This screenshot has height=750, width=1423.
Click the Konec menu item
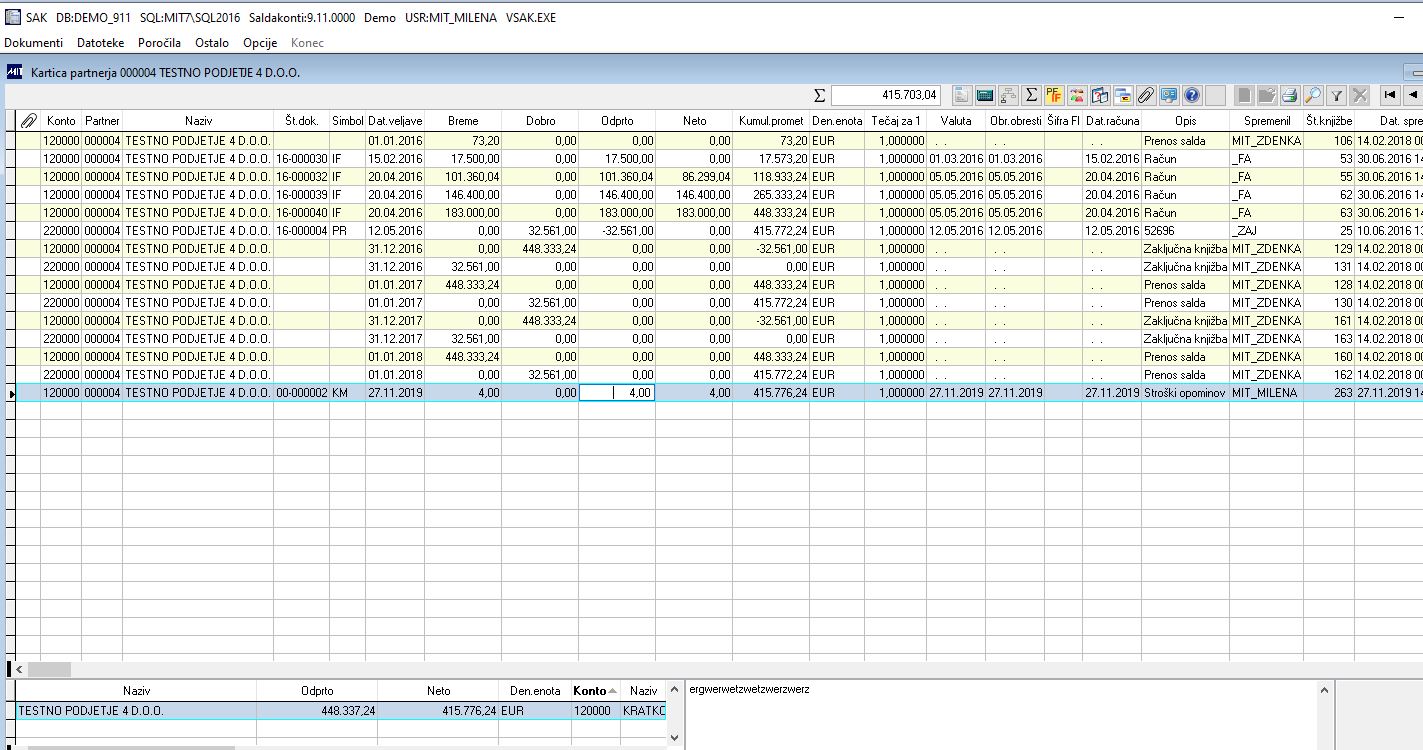307,43
